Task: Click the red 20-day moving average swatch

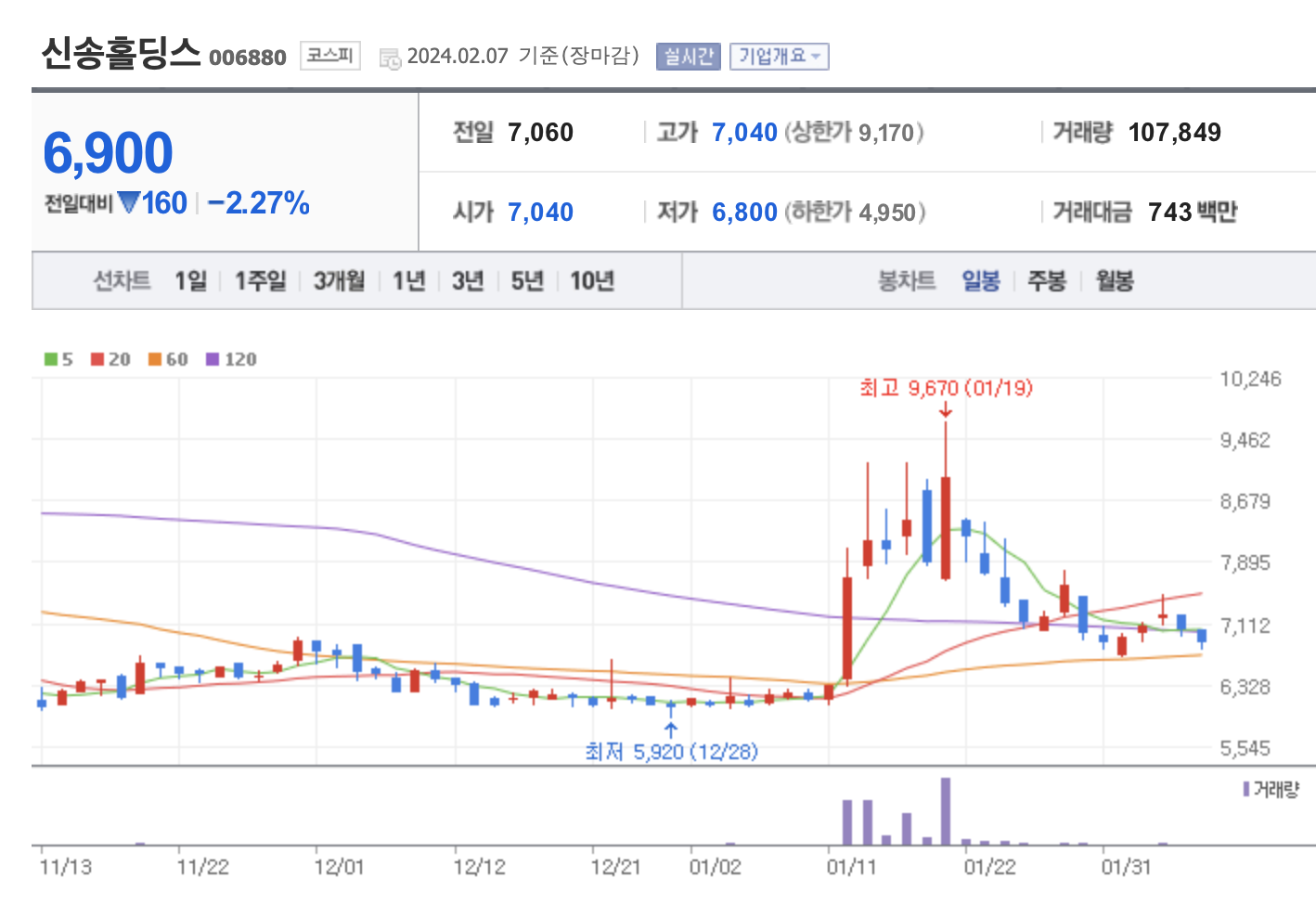Action: (97, 359)
